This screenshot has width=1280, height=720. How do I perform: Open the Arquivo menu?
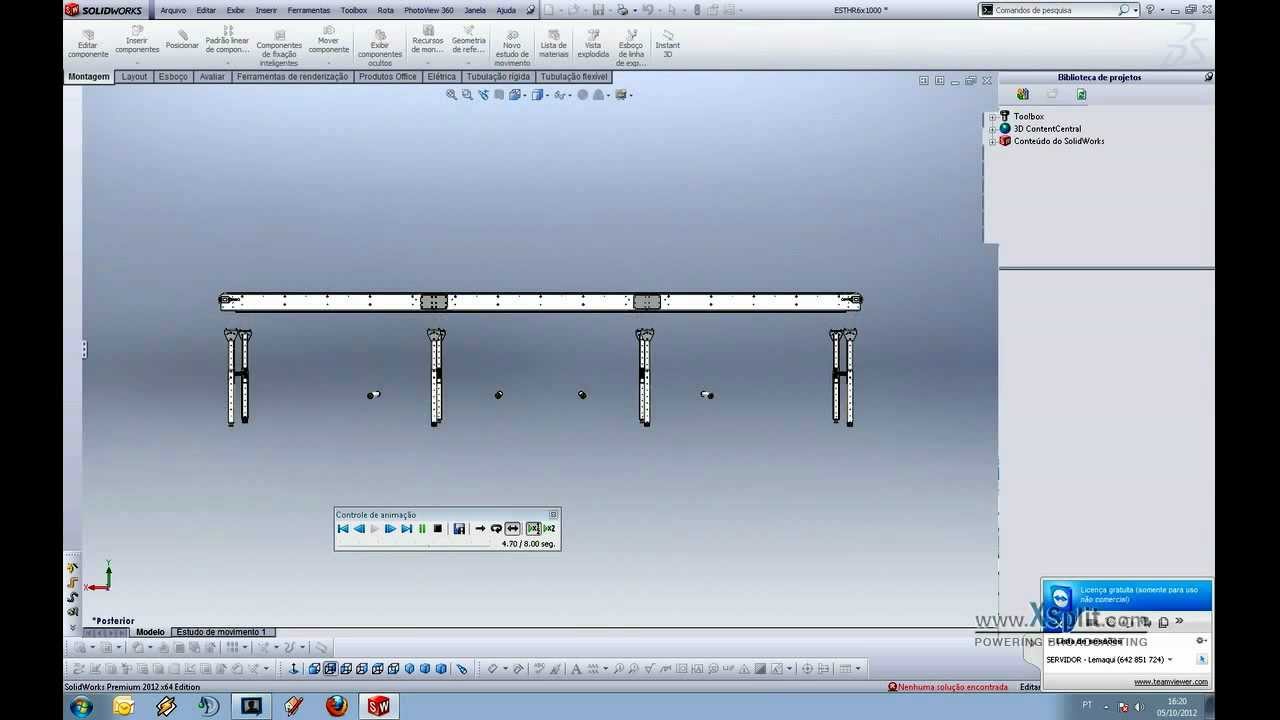tap(173, 10)
